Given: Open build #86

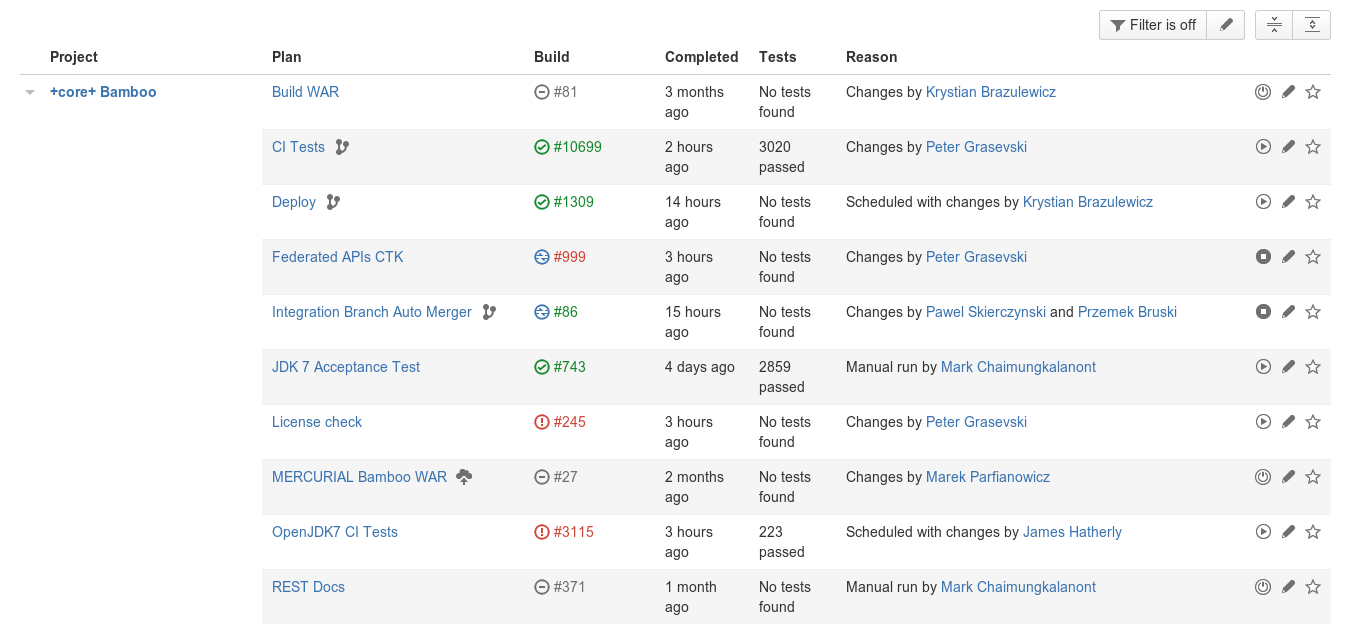Looking at the screenshot, I should pos(565,312).
